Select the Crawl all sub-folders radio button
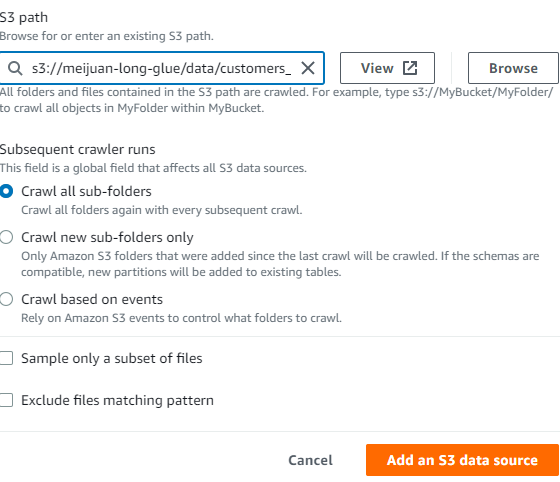 6,191
